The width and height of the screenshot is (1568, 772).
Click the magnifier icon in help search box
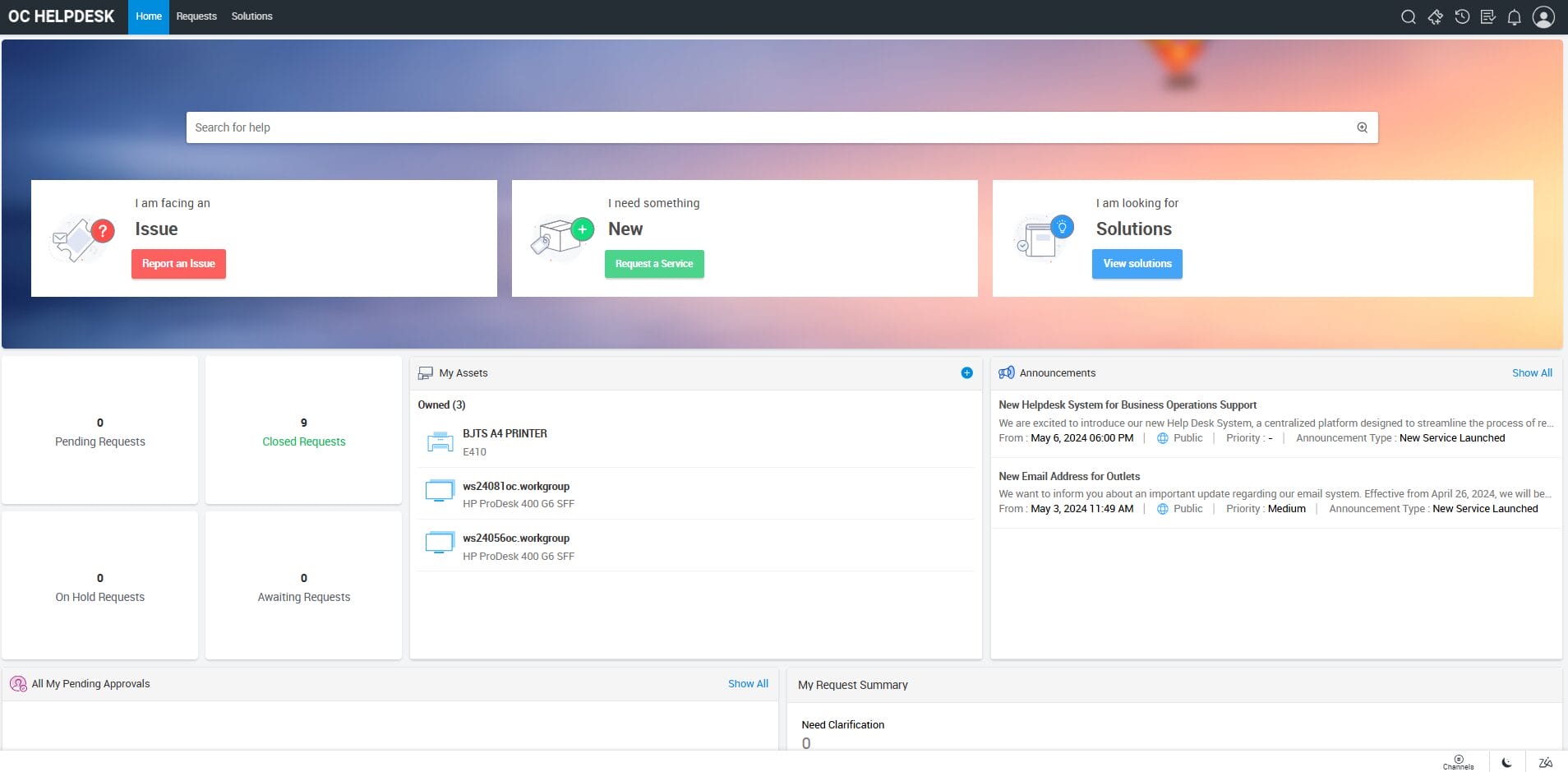pyautogui.click(x=1362, y=127)
